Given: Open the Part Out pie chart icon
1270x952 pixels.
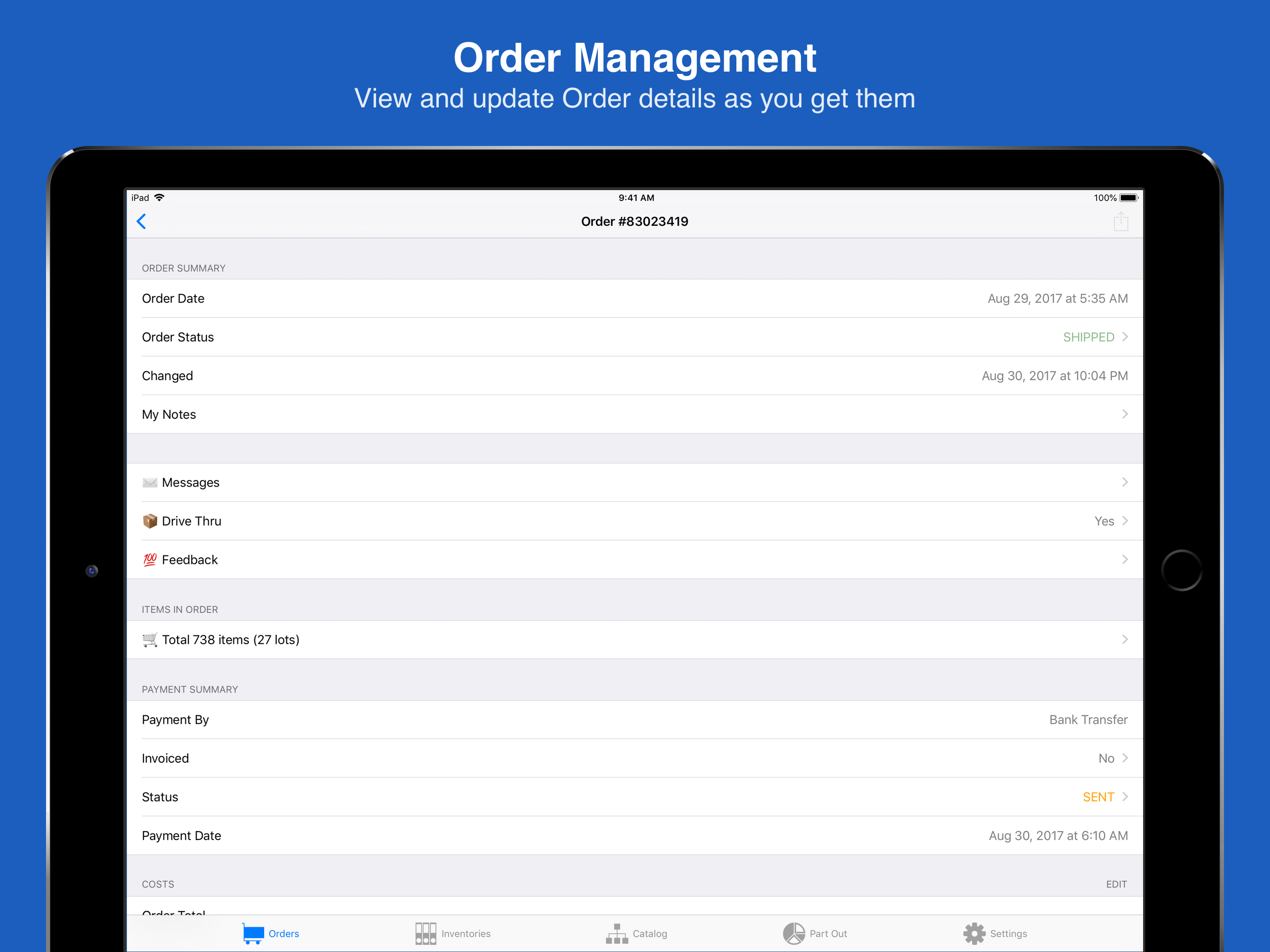Looking at the screenshot, I should (x=794, y=933).
